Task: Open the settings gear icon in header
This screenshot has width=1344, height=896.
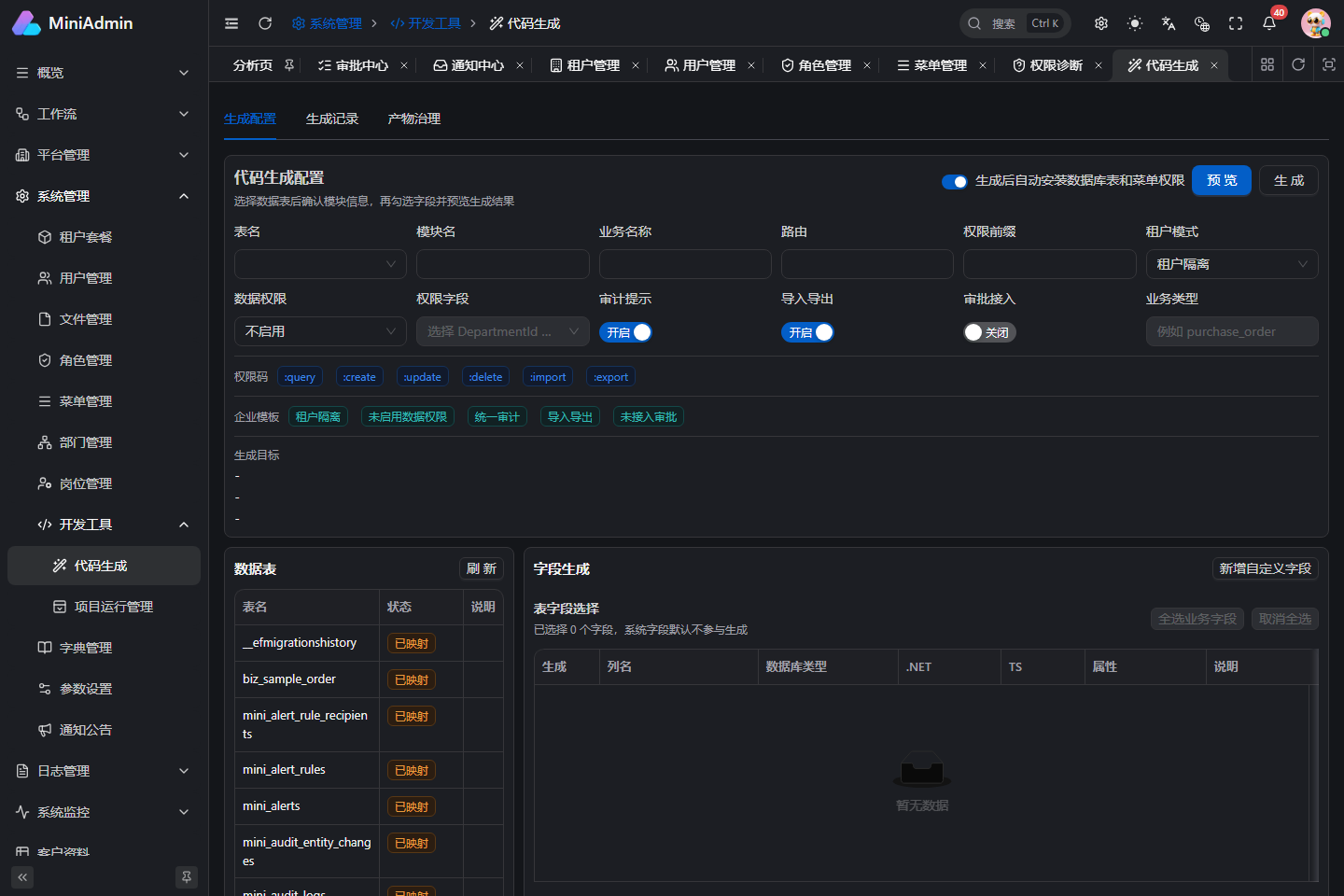Action: pos(1101,23)
